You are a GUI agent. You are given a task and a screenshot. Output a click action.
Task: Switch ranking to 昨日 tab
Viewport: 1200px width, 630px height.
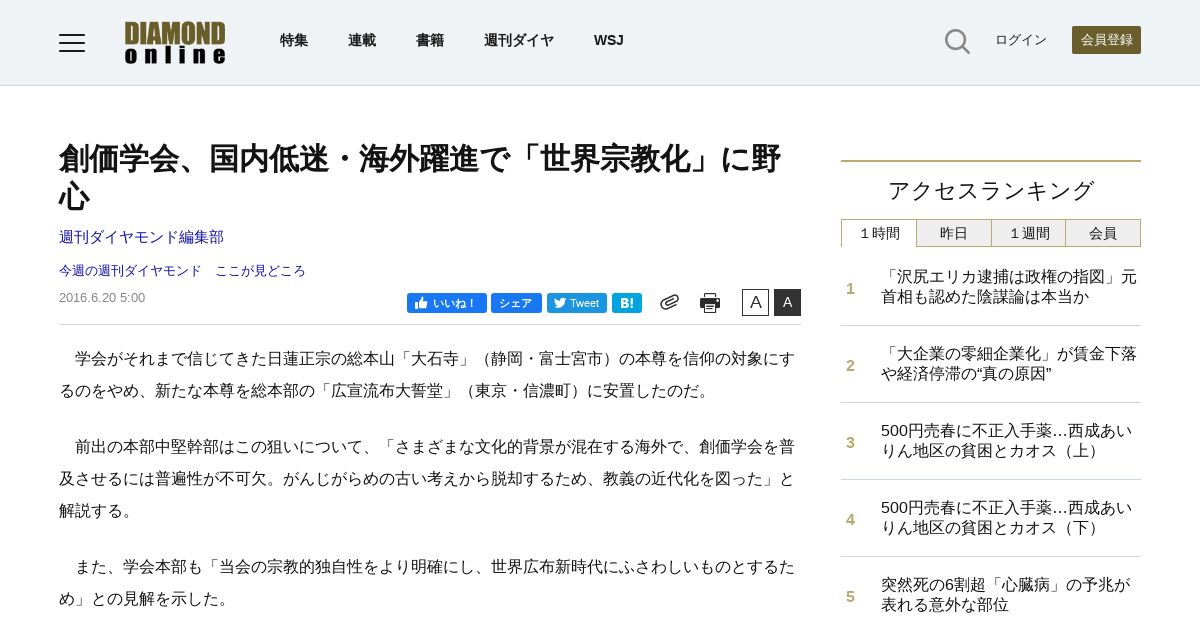pos(954,233)
